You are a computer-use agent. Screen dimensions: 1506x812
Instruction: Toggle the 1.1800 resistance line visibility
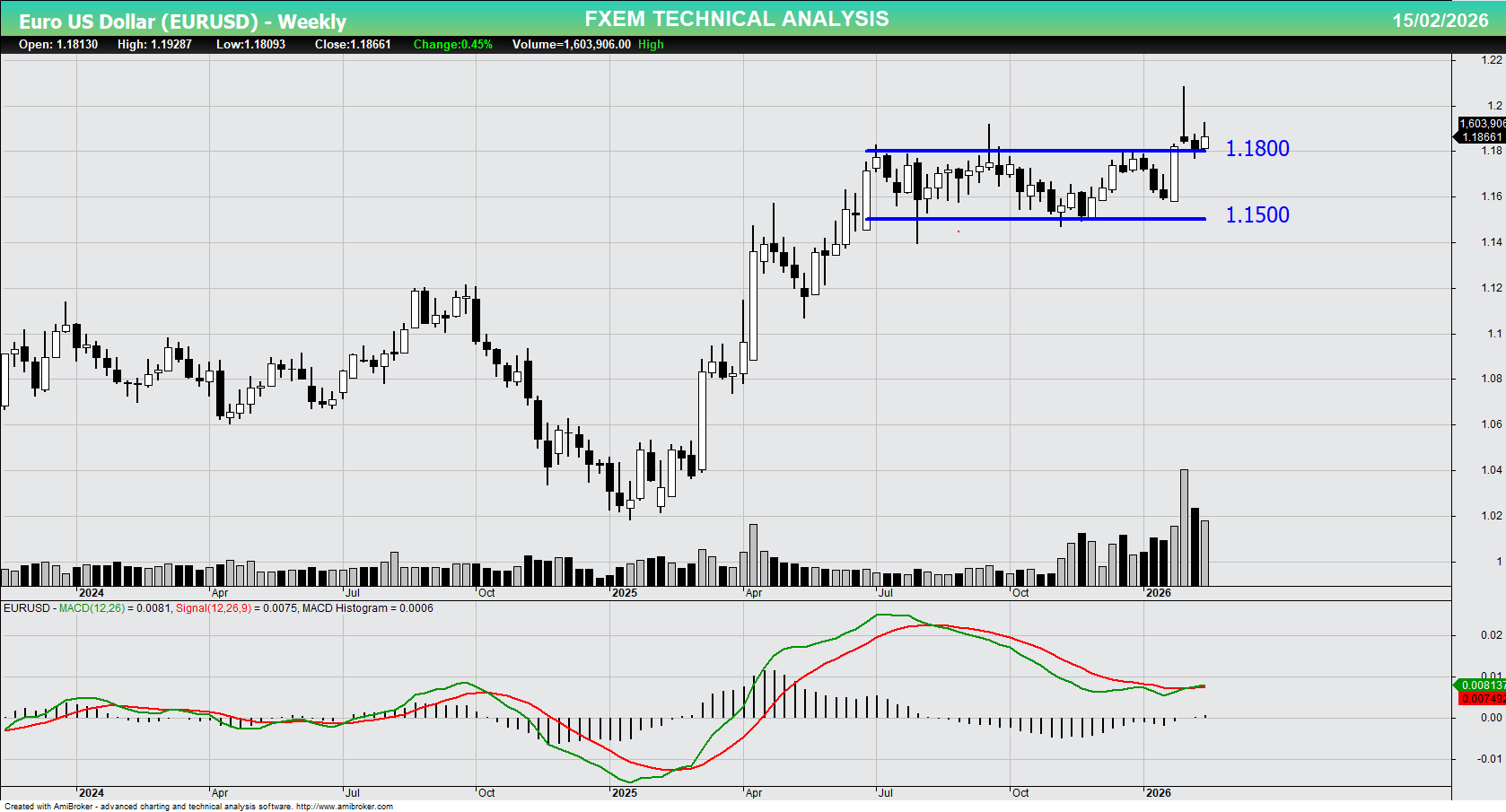click(1032, 149)
